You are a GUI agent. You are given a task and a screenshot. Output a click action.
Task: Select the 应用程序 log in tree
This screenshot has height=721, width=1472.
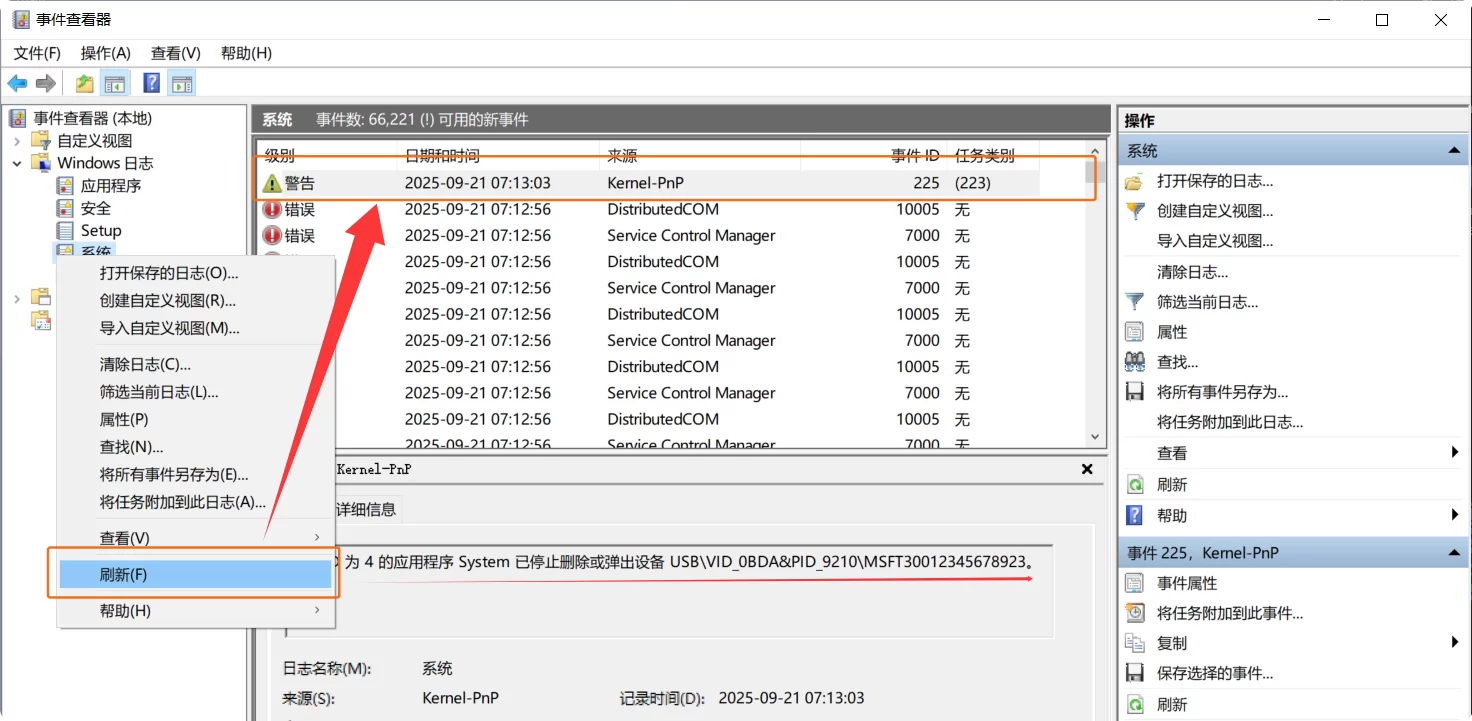point(111,186)
